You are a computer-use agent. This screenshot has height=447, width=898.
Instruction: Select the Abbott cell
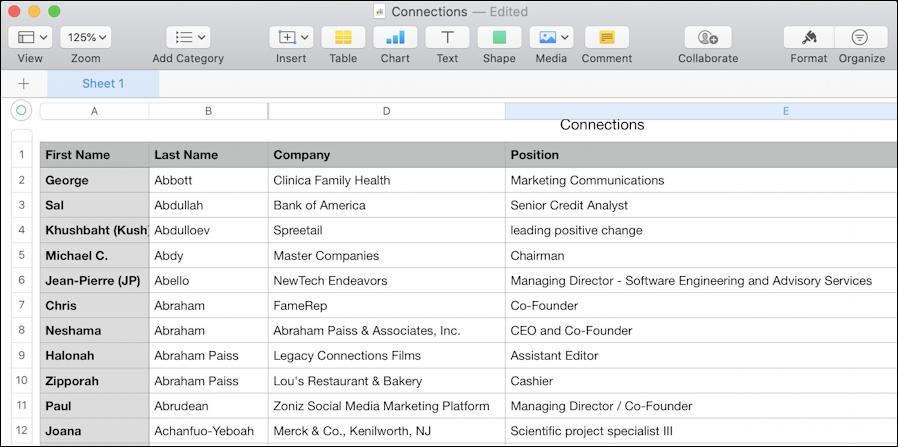(x=208, y=180)
